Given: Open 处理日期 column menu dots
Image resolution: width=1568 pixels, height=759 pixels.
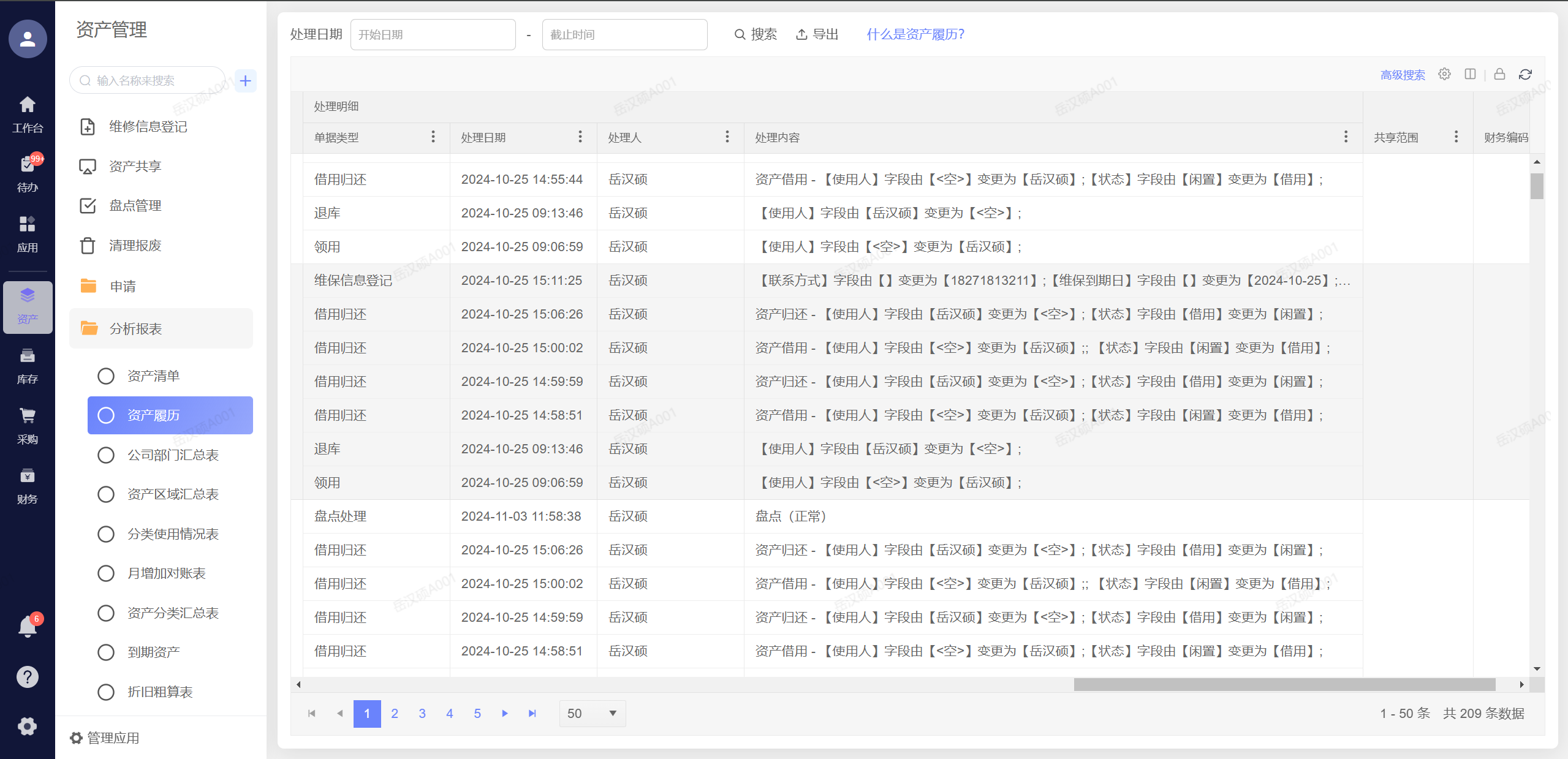Looking at the screenshot, I should pyautogui.click(x=580, y=137).
